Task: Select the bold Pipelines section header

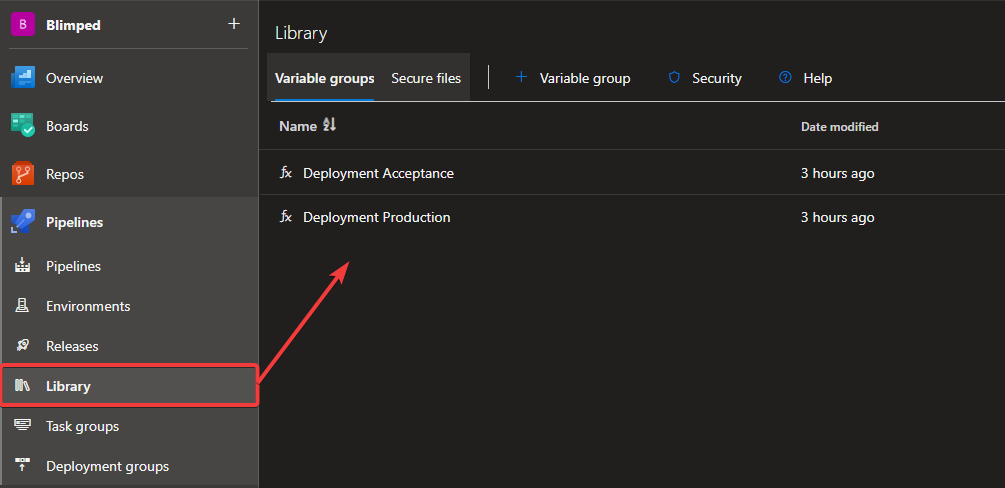Action: [x=74, y=223]
